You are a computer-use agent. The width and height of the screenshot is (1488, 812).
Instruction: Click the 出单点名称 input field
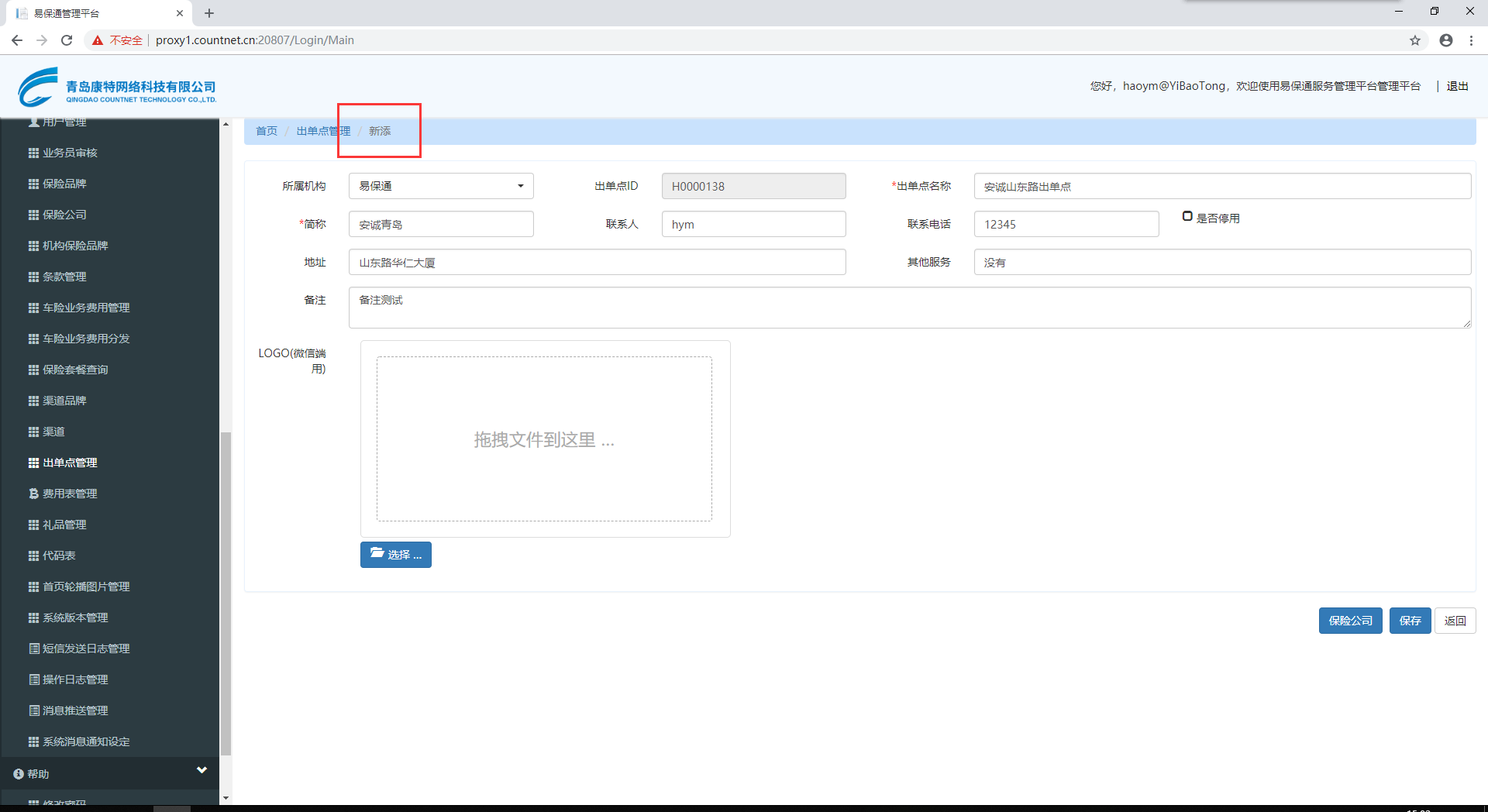1222,186
